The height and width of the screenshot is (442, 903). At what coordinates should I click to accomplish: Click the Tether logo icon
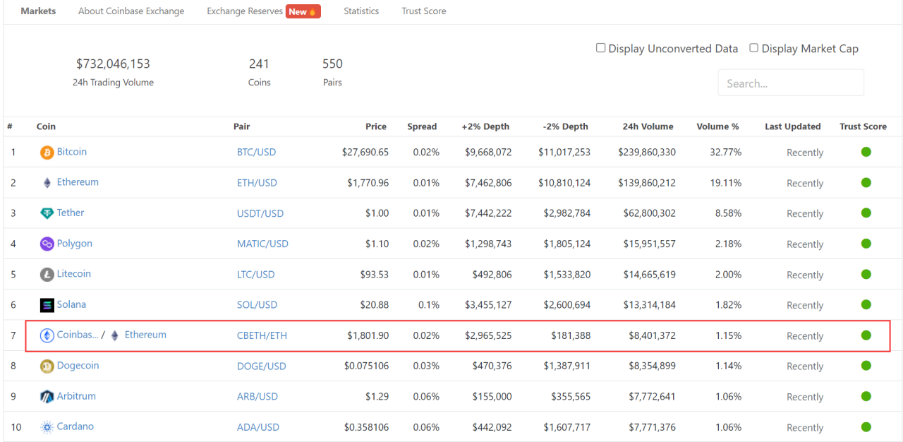pyautogui.click(x=47, y=214)
